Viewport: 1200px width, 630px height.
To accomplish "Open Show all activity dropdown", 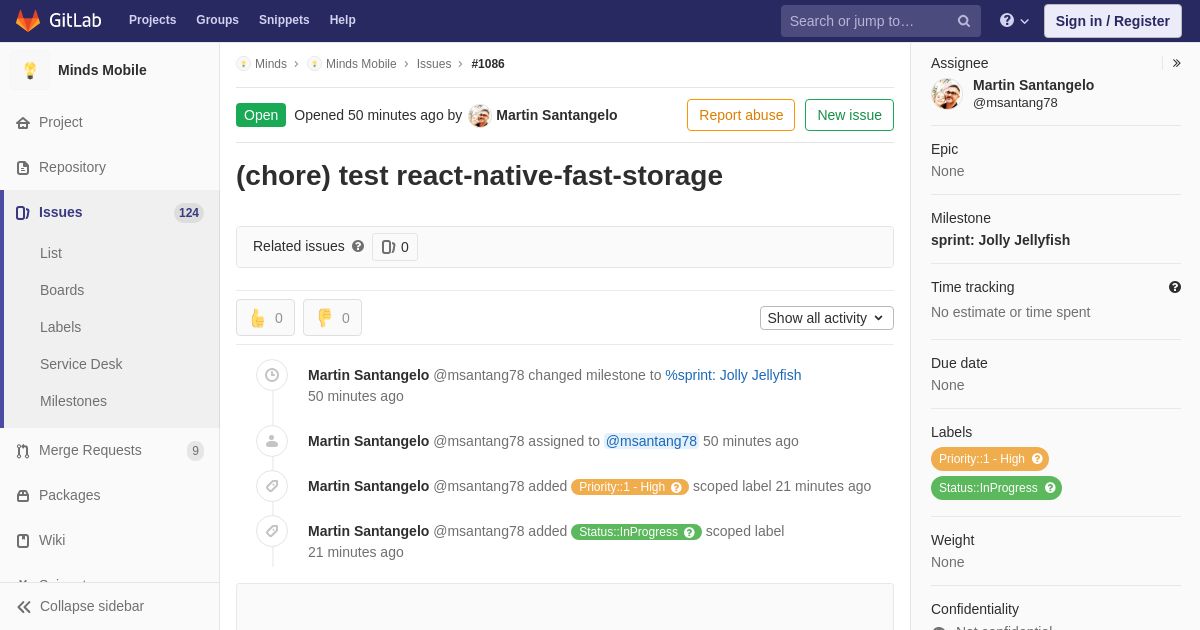I will (x=827, y=318).
